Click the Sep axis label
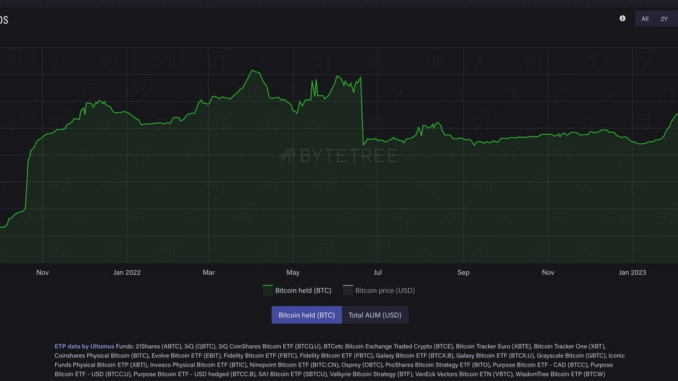 pos(463,272)
